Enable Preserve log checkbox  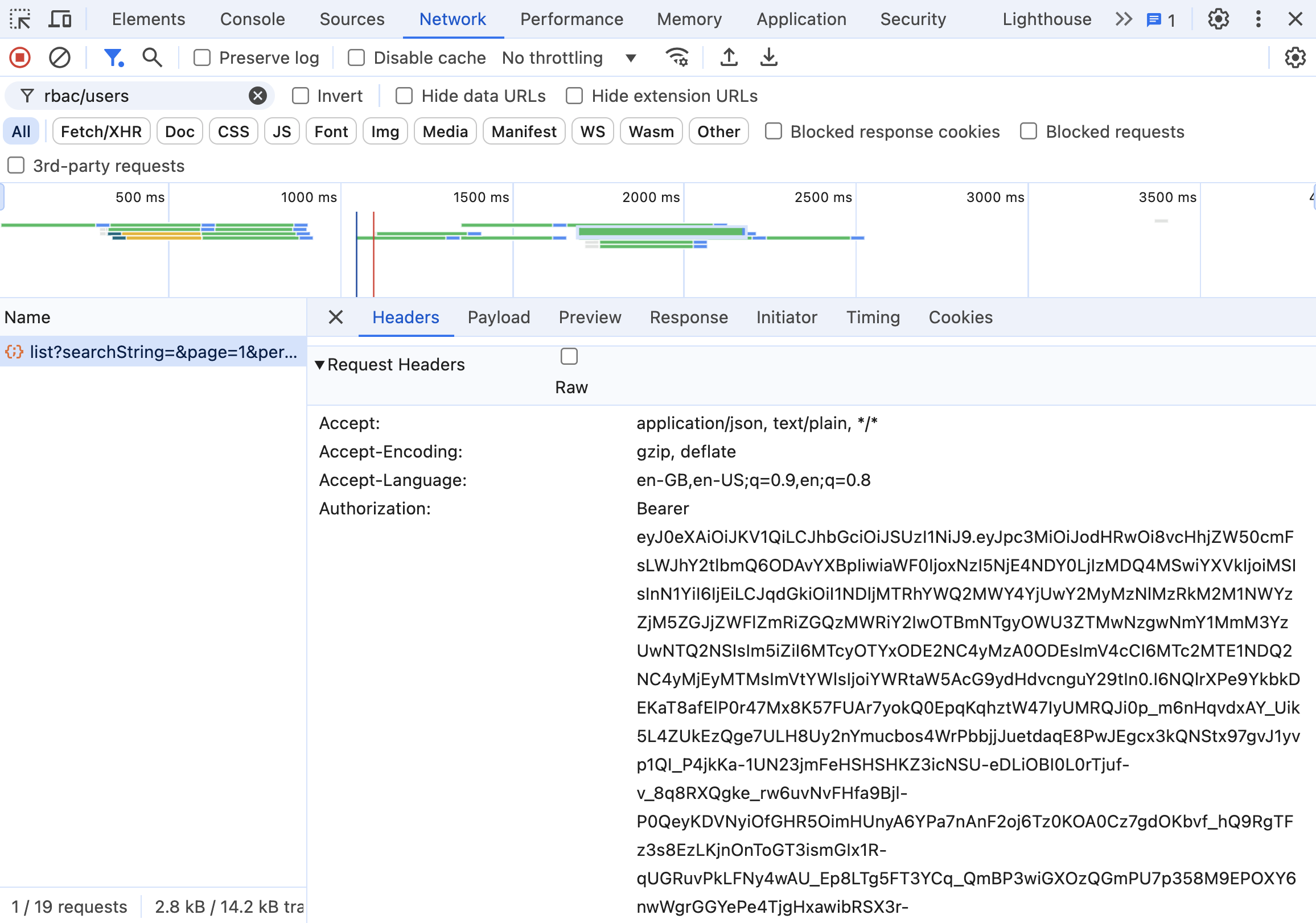[x=201, y=57]
